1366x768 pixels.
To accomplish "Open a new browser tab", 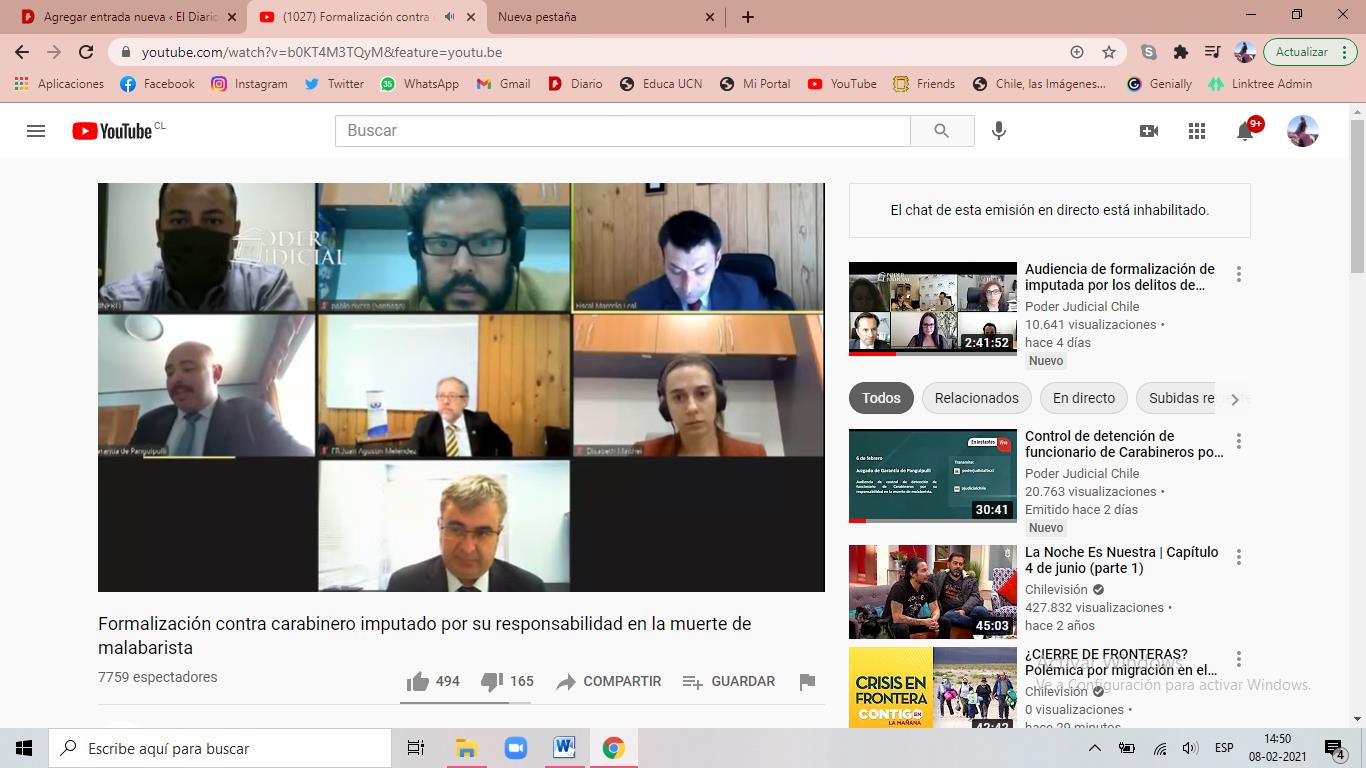I will click(747, 17).
